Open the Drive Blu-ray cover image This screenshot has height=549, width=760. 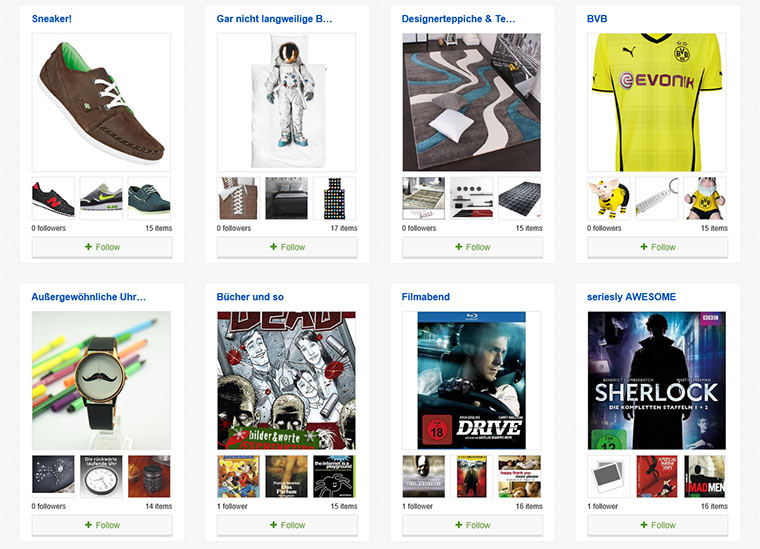click(472, 380)
